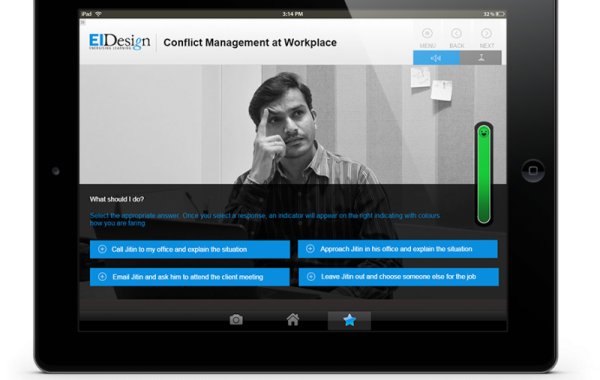Click plus icon beside 'Approach Jitin' option

(x=310, y=249)
